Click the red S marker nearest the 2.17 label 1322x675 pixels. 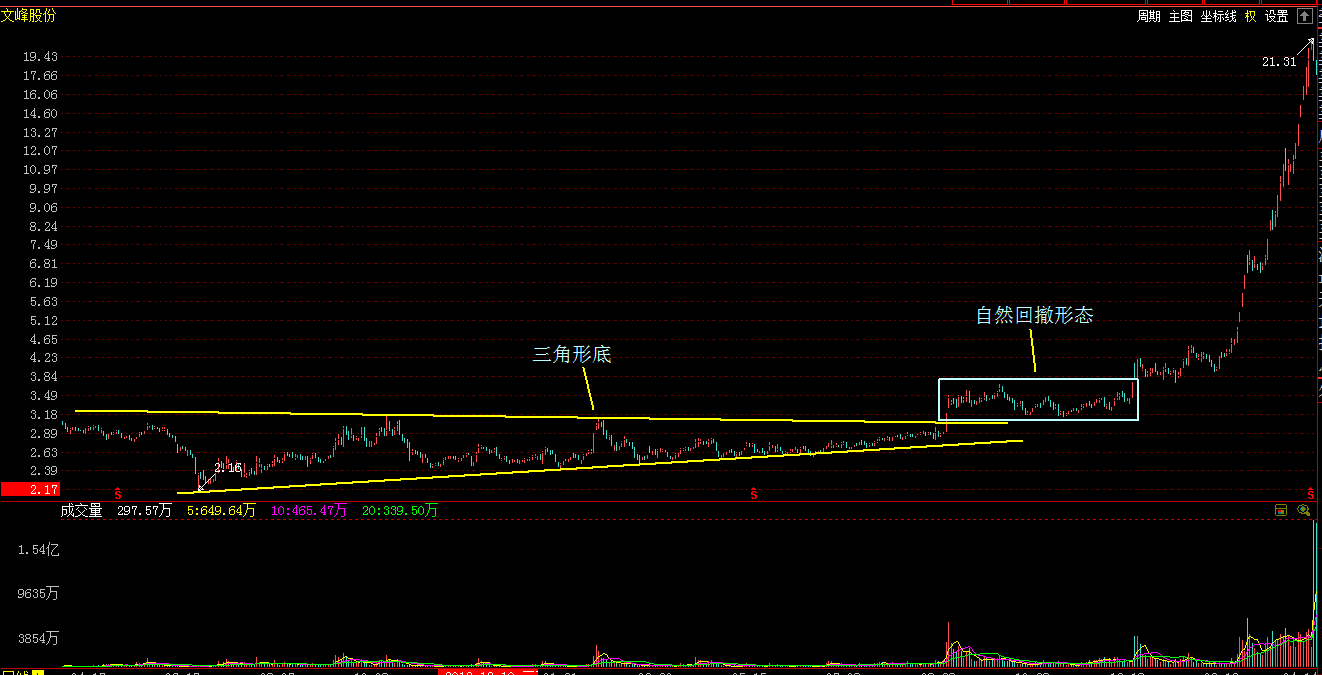point(118,493)
